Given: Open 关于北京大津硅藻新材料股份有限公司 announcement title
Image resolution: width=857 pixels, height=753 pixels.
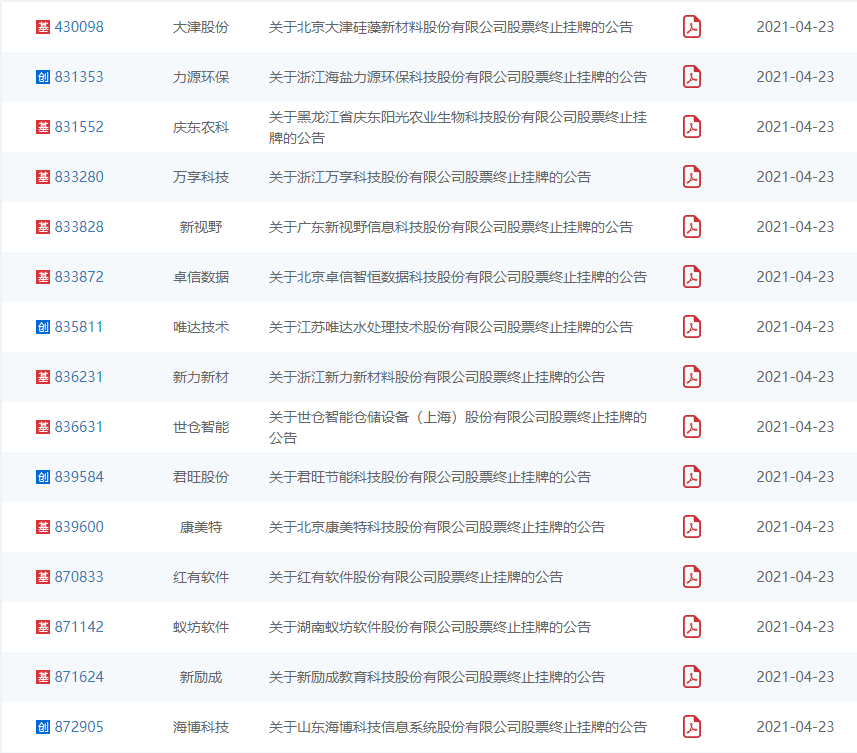Looking at the screenshot, I should (451, 27).
